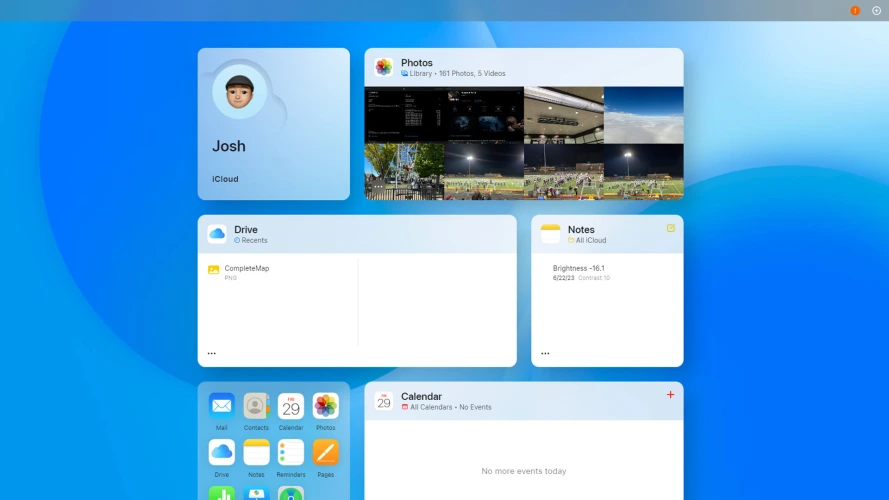The width and height of the screenshot is (889, 500).
Task: Expand the Drive widget more options
Action: tap(211, 353)
